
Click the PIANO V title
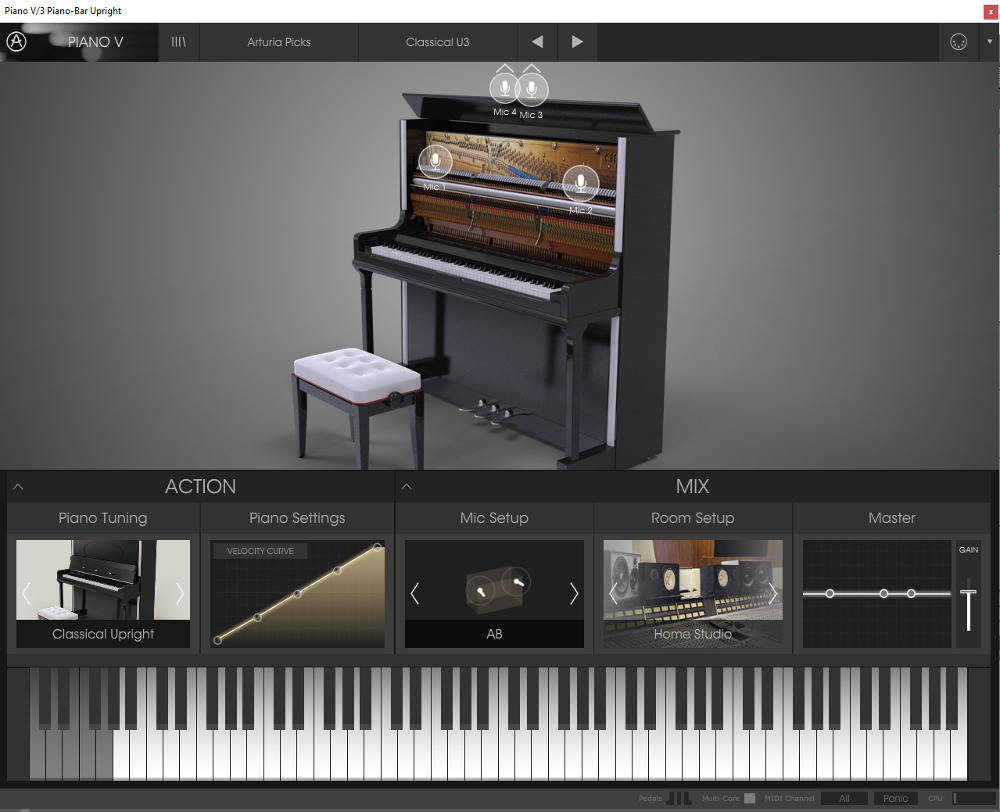coord(96,42)
